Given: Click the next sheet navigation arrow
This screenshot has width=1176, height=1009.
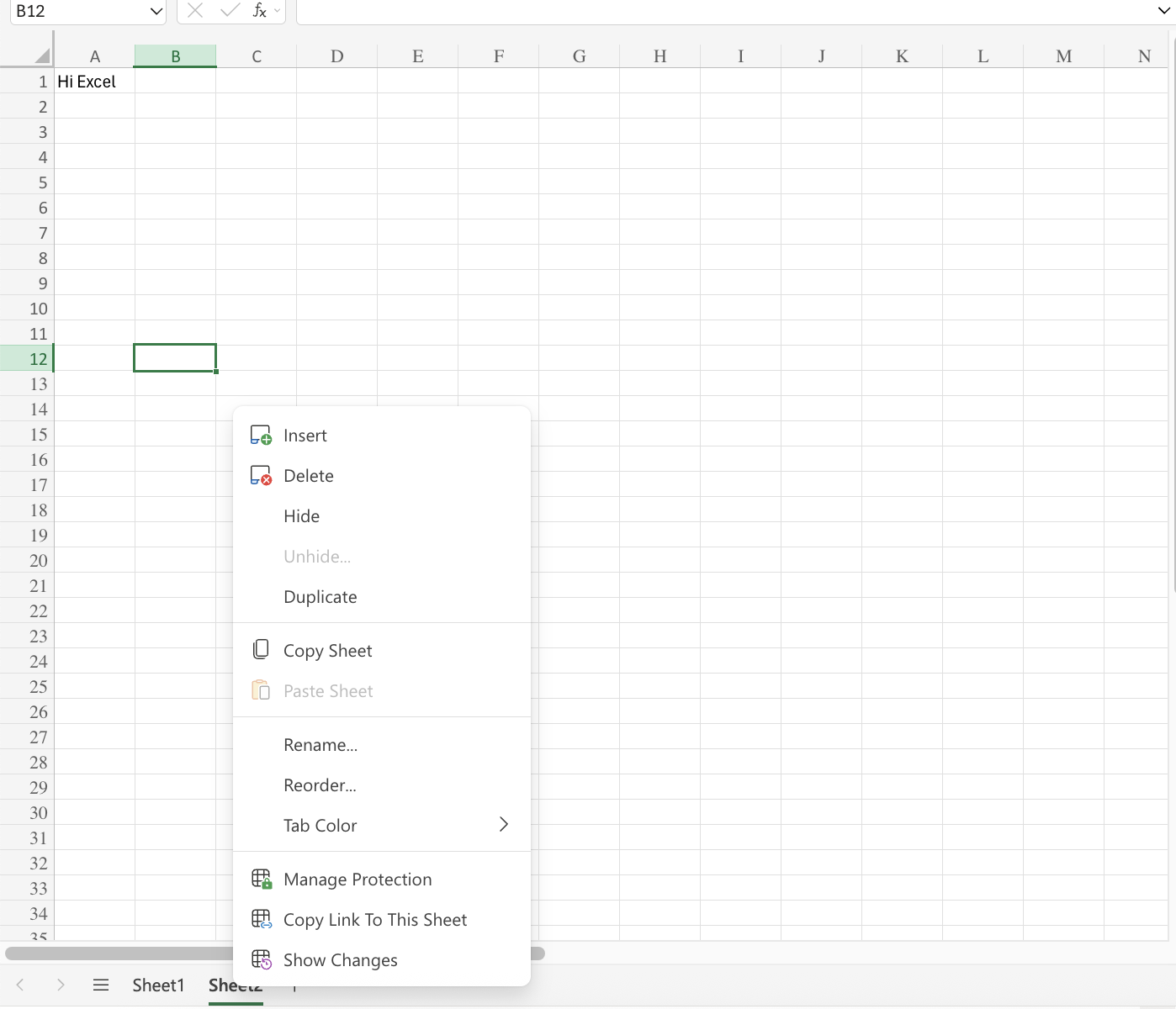Looking at the screenshot, I should coord(61,985).
